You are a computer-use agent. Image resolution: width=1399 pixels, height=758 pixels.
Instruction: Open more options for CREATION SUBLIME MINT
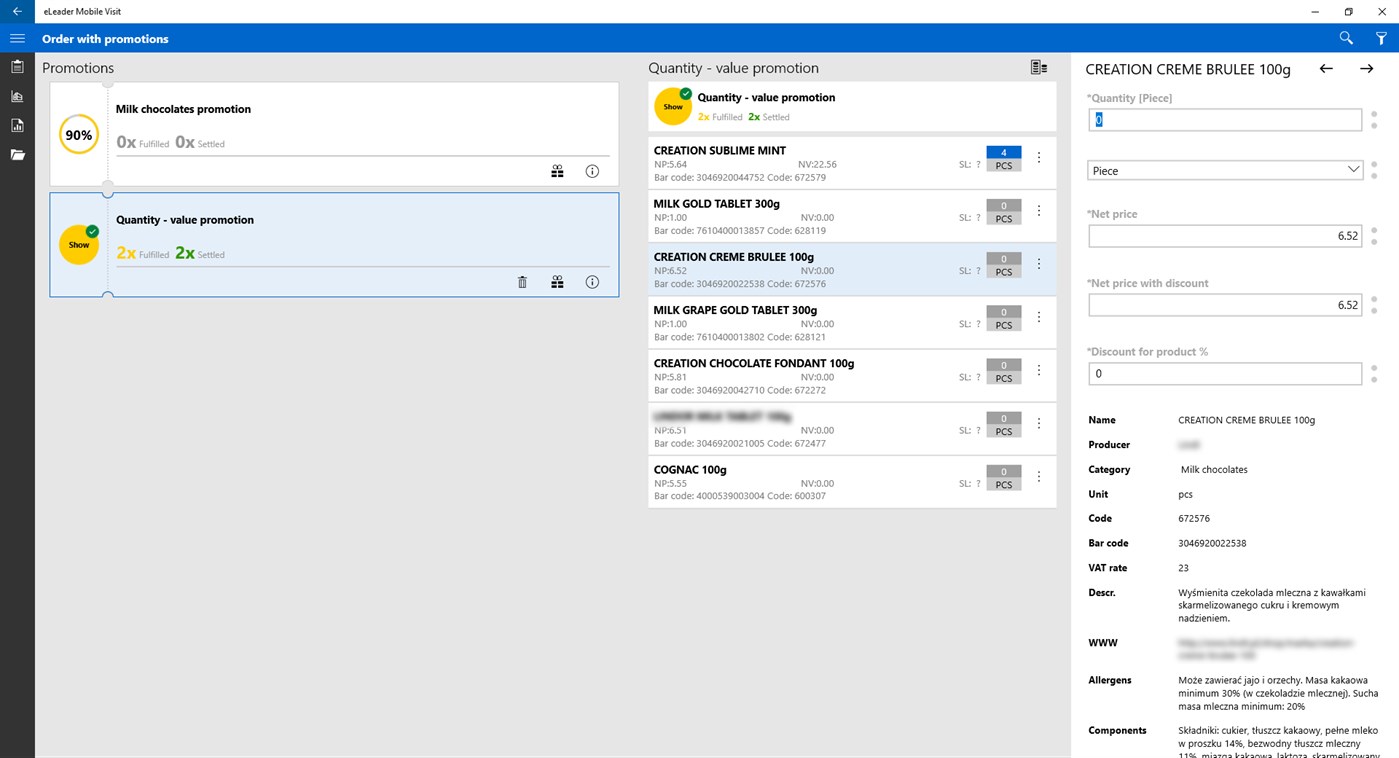point(1039,158)
